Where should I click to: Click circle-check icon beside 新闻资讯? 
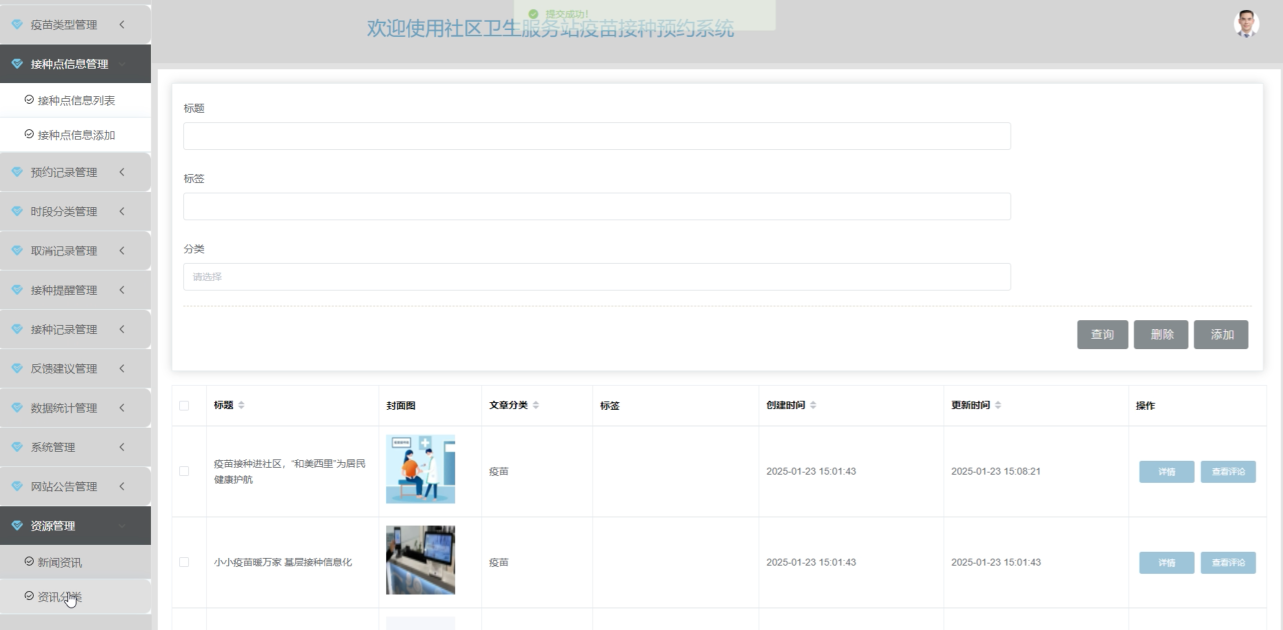(29, 562)
